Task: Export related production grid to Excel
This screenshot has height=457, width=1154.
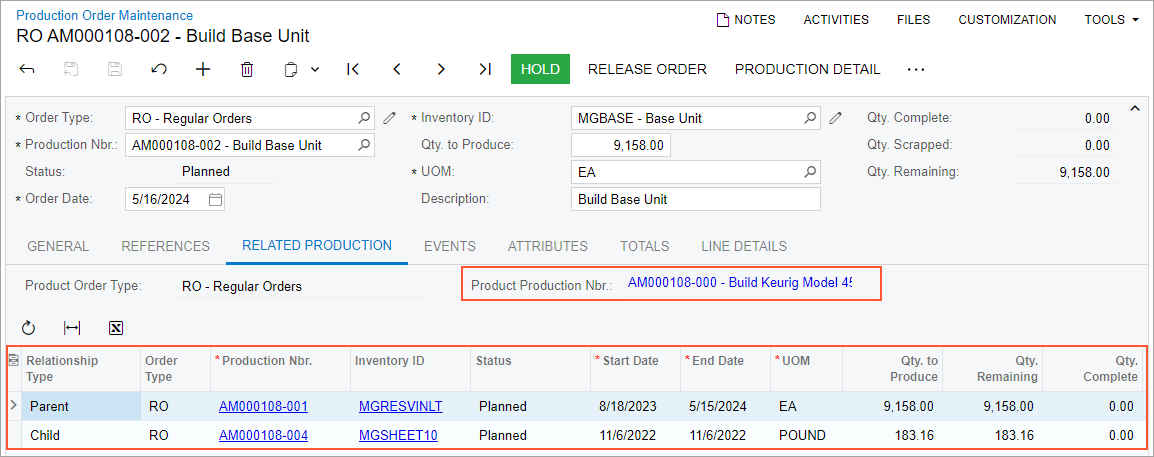Action: [x=116, y=327]
